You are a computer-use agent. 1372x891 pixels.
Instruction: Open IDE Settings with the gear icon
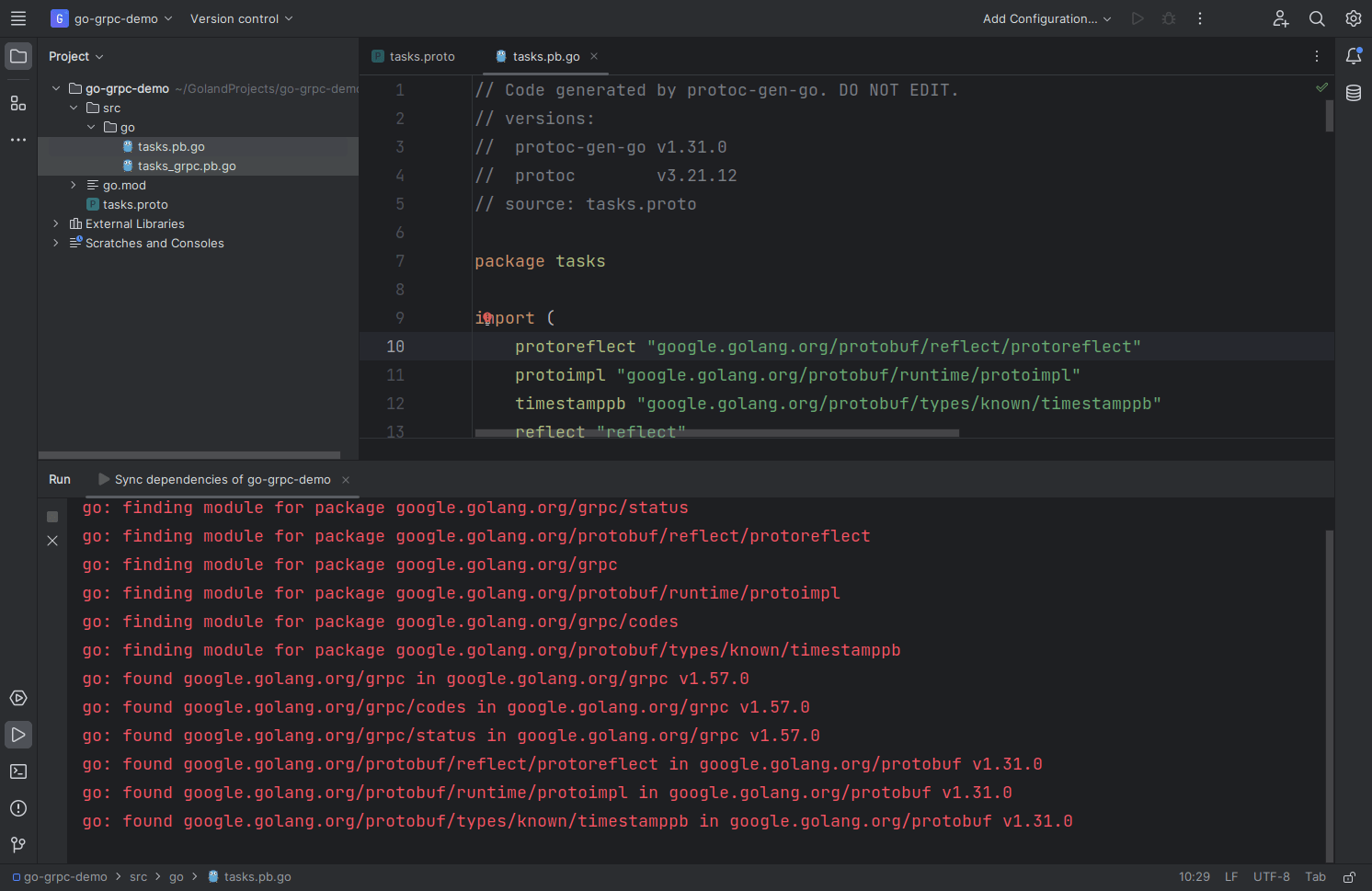coord(1353,18)
